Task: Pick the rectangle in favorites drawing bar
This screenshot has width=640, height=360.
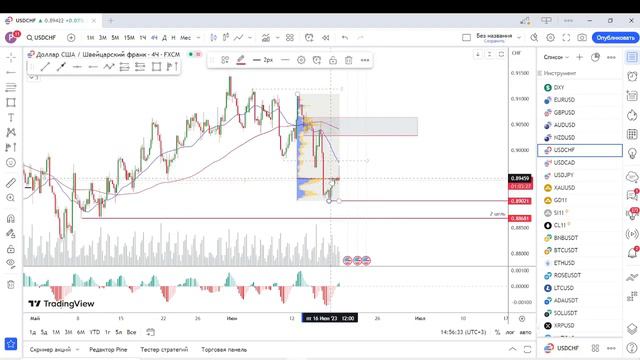Action: coord(156,67)
